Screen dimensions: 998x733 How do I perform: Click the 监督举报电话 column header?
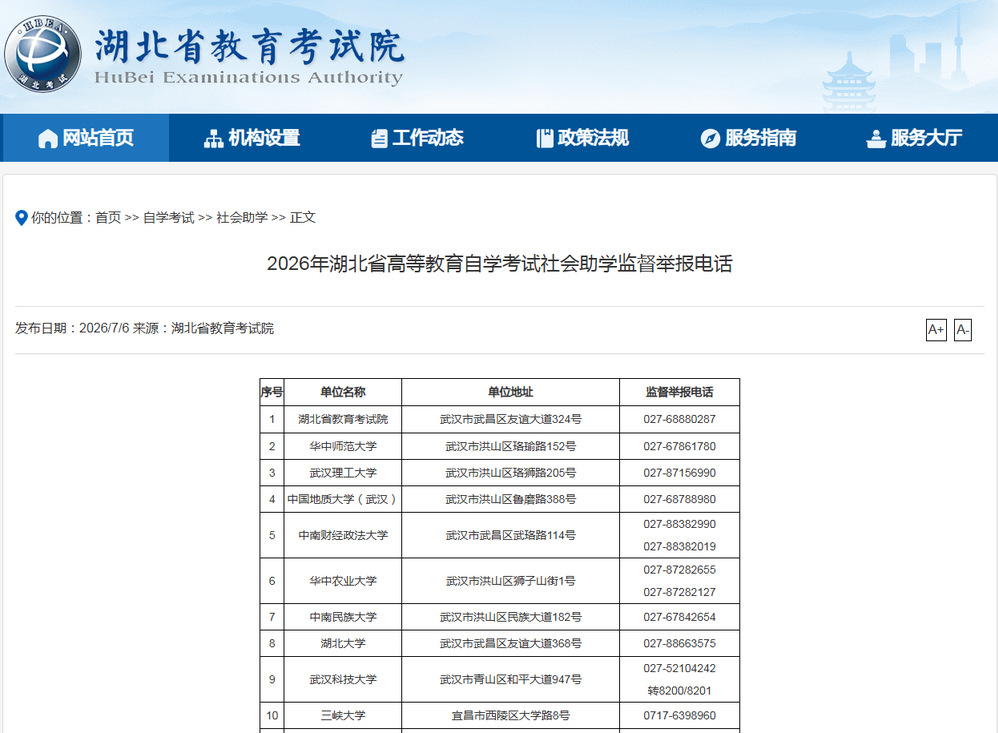tap(679, 392)
